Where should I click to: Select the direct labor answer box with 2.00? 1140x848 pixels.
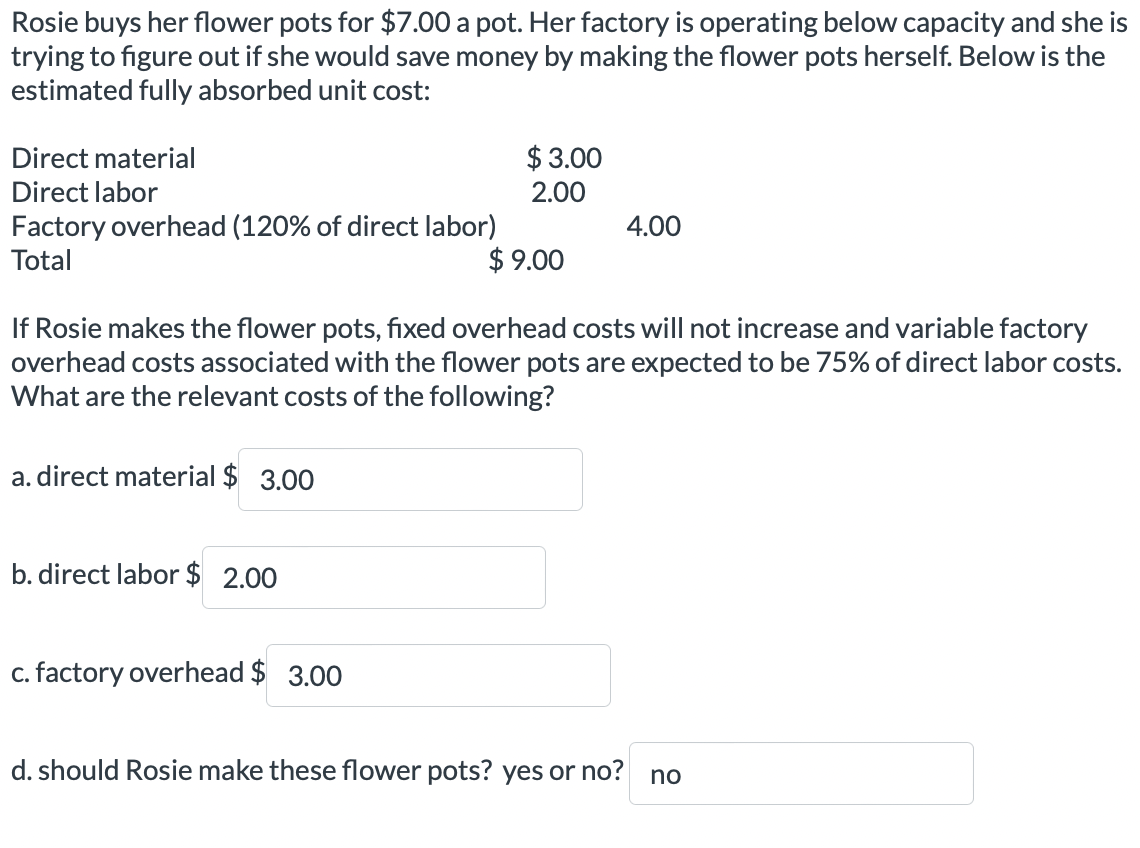(x=374, y=577)
